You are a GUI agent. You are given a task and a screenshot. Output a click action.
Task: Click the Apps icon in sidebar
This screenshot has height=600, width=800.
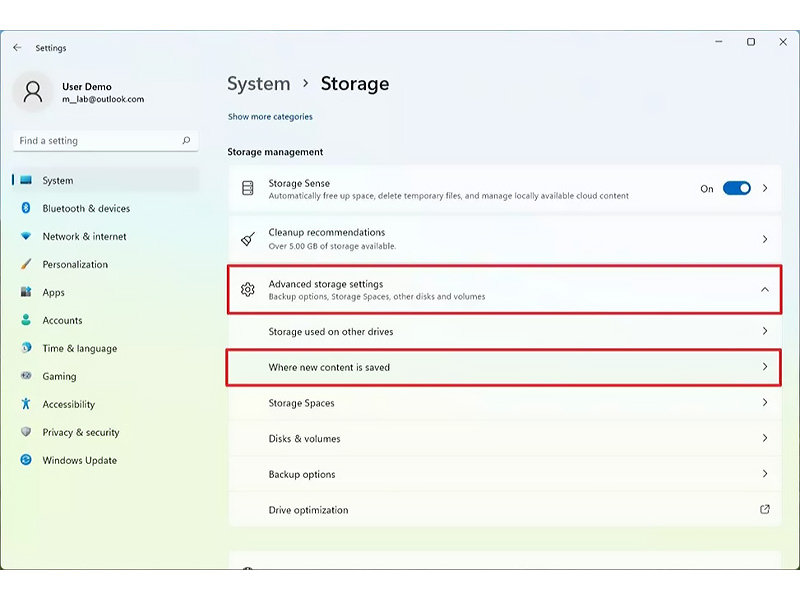26,292
